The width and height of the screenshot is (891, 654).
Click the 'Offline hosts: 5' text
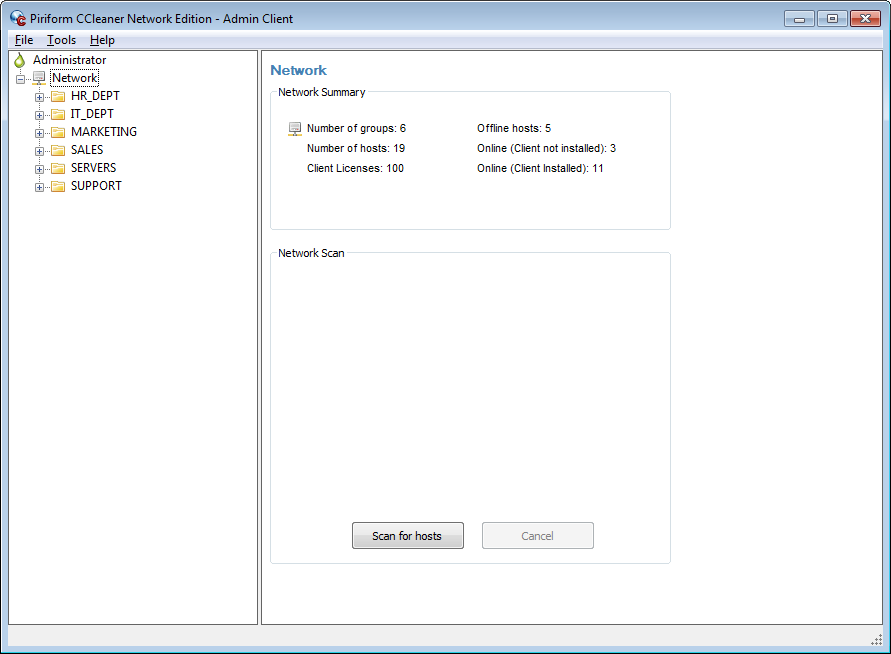click(x=514, y=128)
